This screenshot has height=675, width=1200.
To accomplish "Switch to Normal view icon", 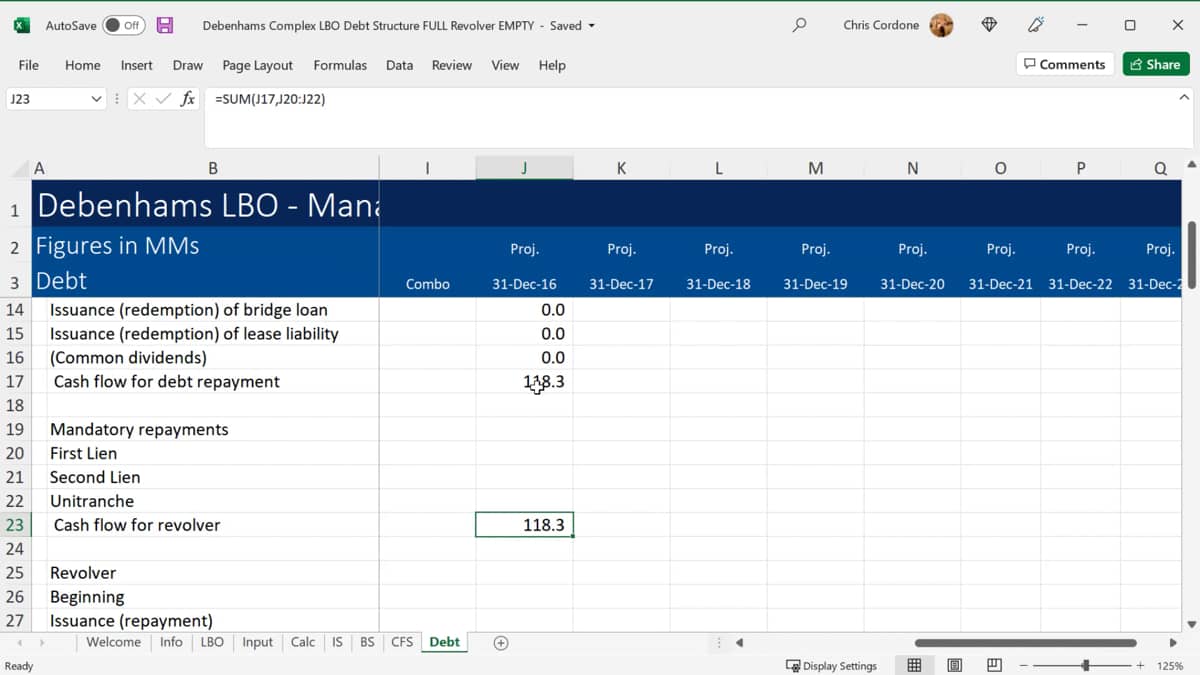I will 914,665.
